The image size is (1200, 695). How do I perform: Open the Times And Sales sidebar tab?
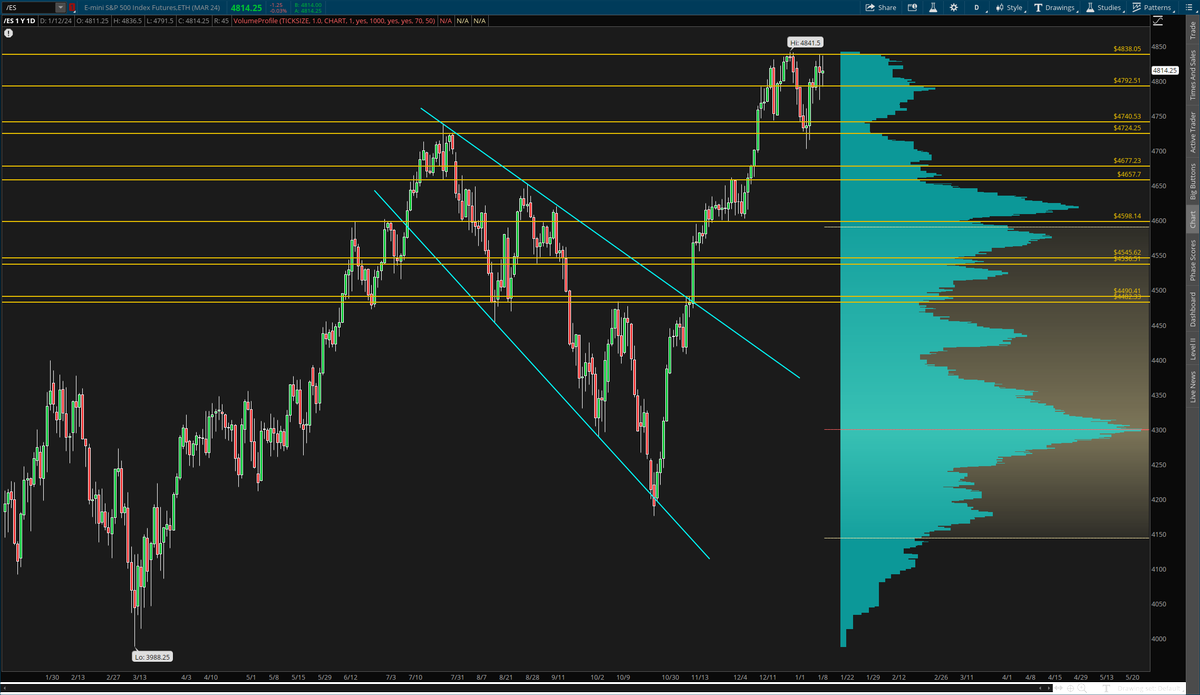coord(1192,74)
